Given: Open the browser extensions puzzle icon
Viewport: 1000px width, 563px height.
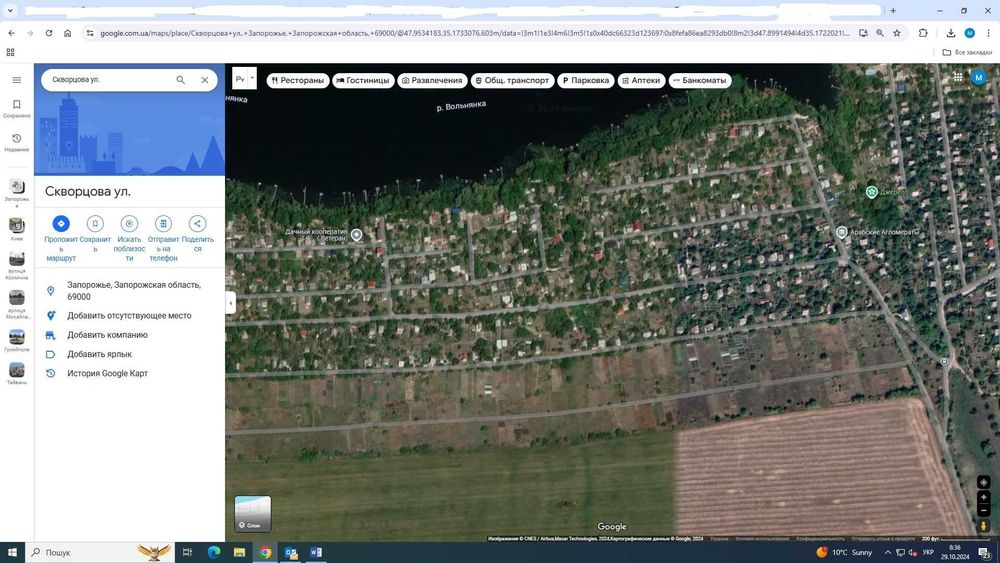Looking at the screenshot, I should tap(923, 33).
